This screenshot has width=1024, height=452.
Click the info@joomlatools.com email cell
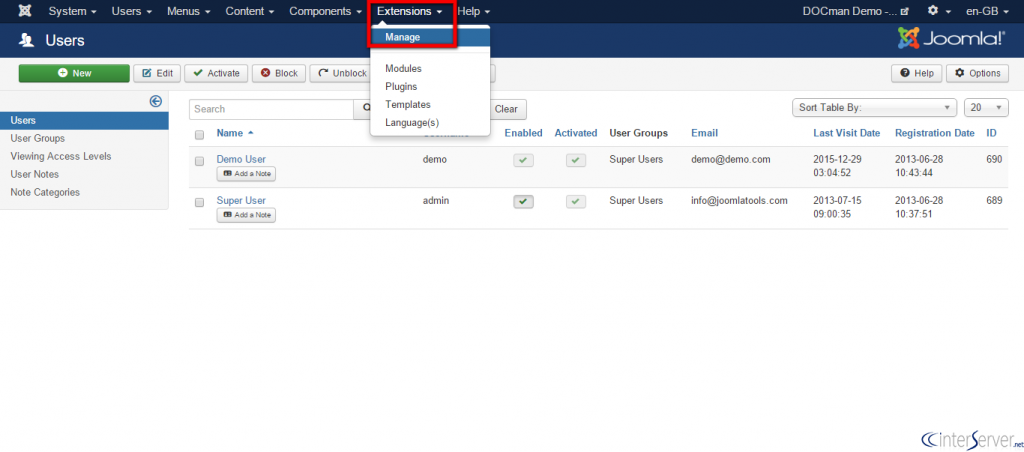(739, 201)
